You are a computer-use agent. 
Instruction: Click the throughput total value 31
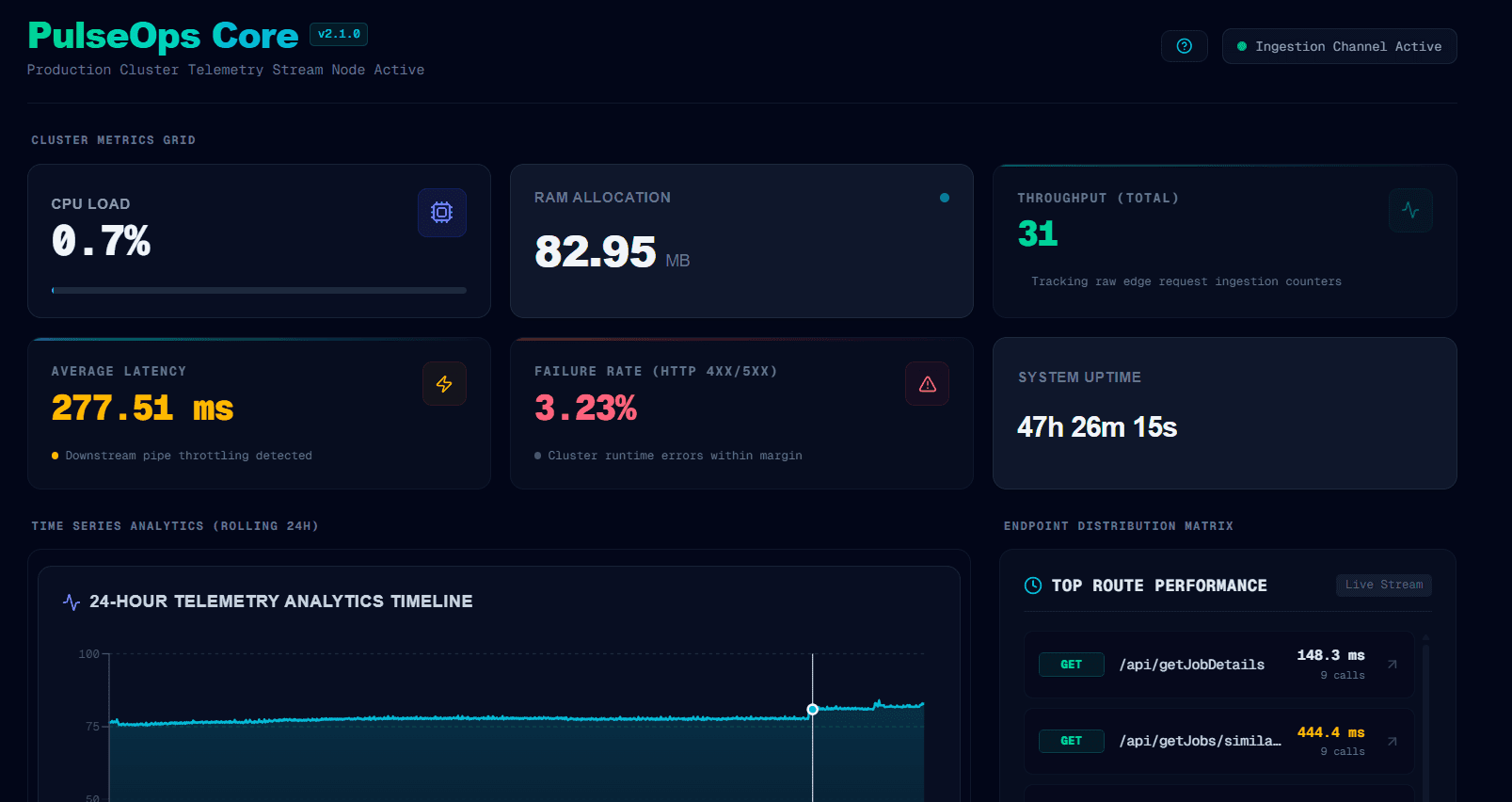1038,233
